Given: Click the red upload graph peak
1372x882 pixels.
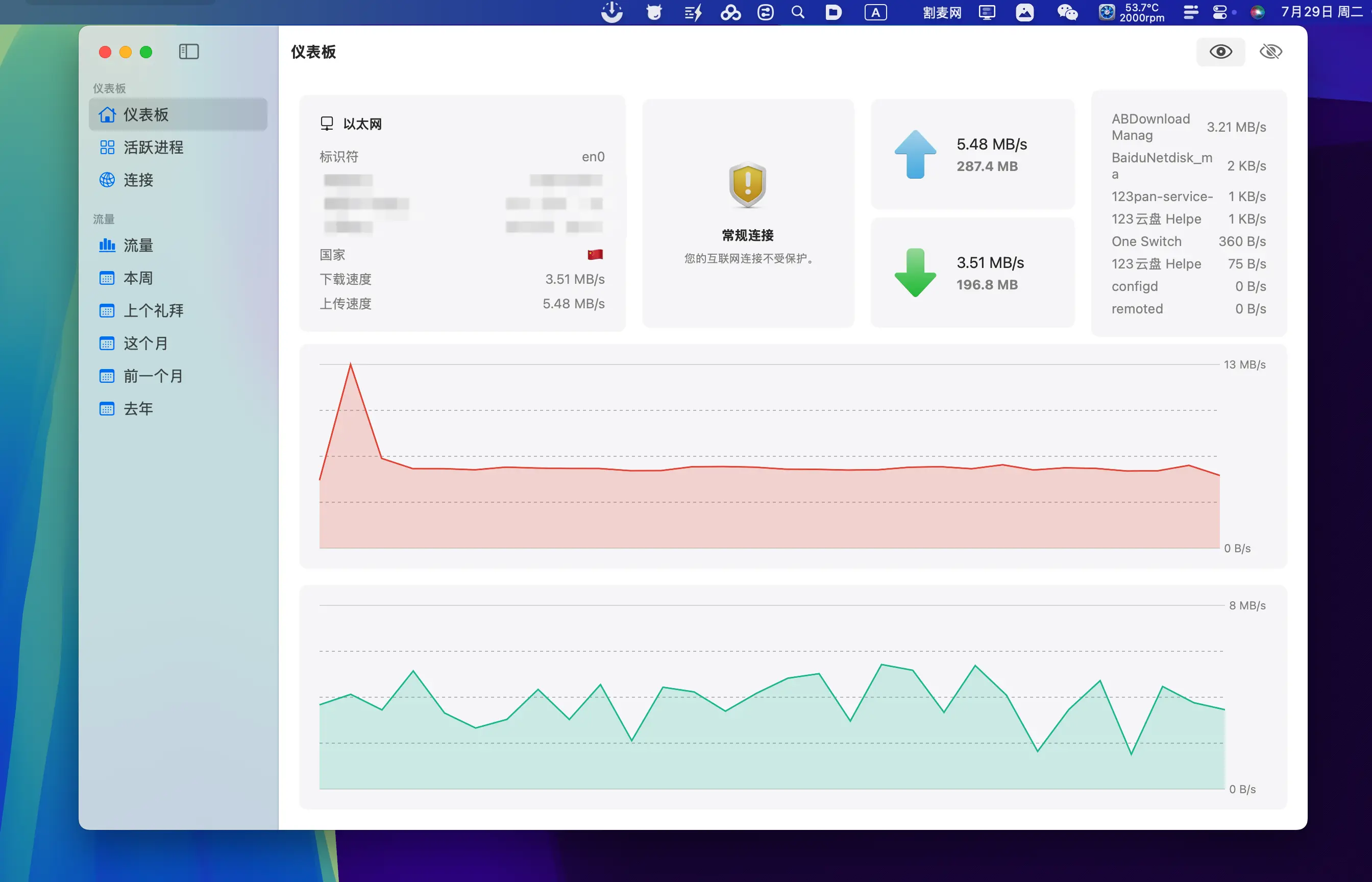Looking at the screenshot, I should click(x=351, y=366).
